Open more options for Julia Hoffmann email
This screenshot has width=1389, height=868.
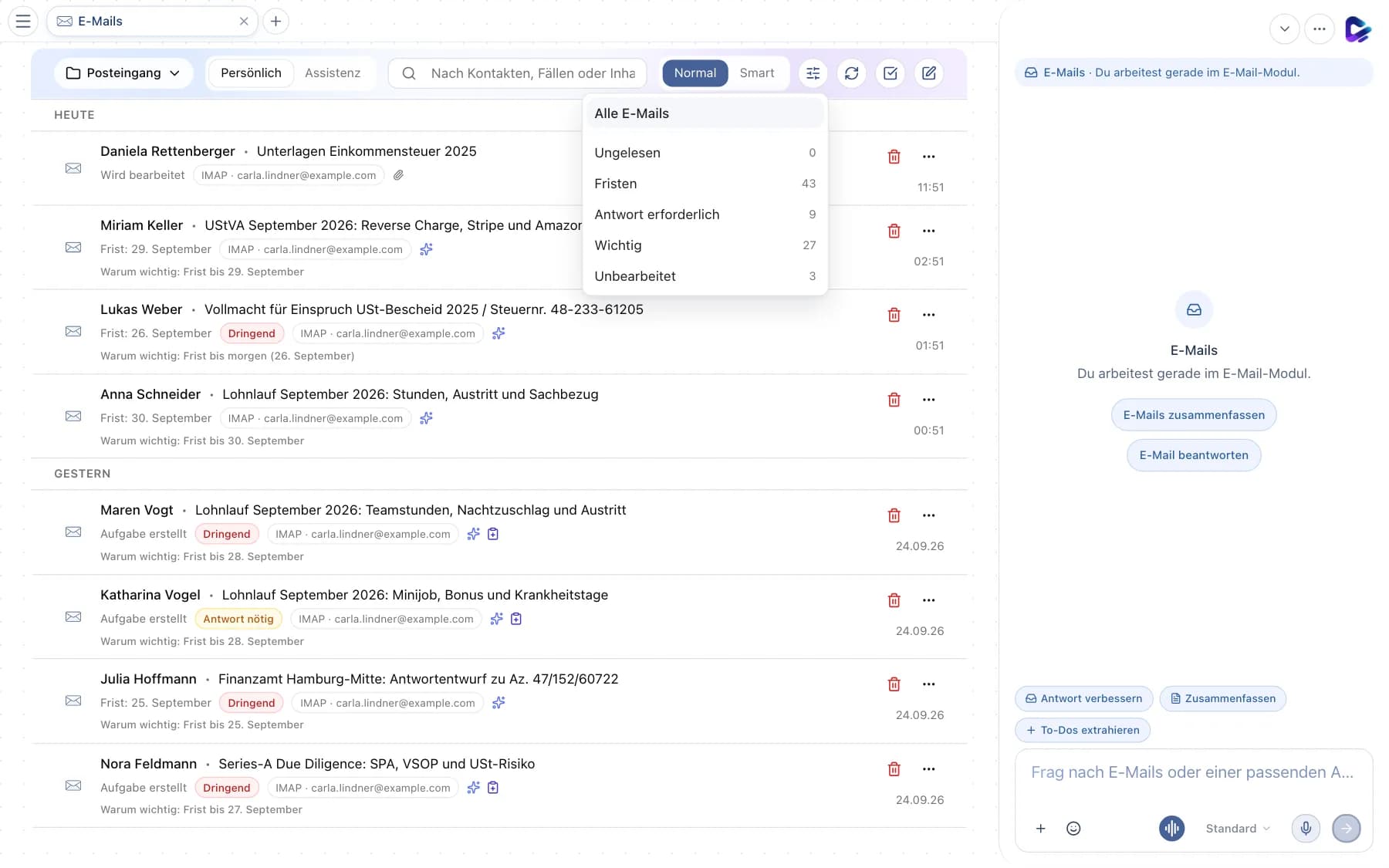pyautogui.click(x=929, y=684)
